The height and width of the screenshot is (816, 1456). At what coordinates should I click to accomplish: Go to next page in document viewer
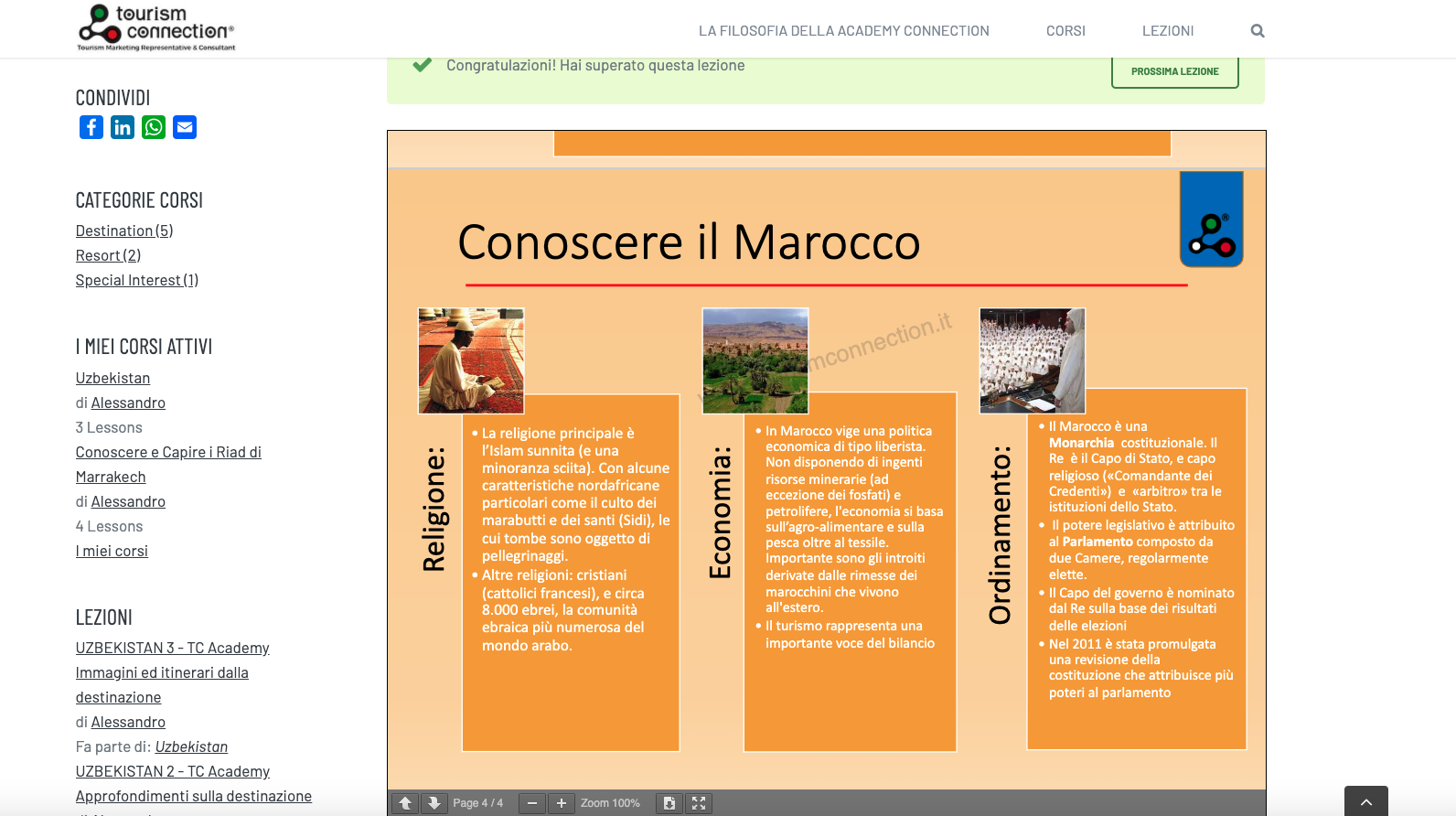(x=434, y=803)
